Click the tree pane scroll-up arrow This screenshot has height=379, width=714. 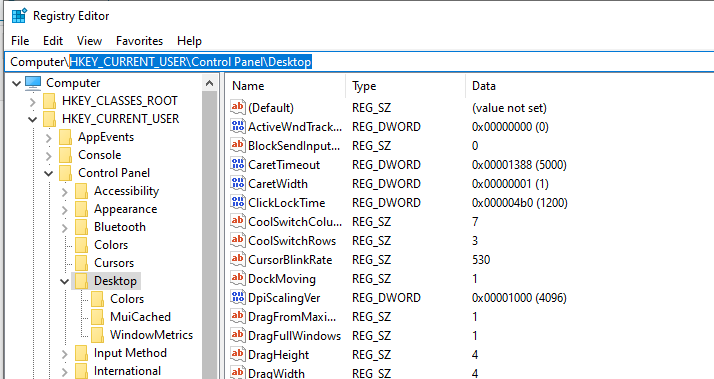coord(209,83)
